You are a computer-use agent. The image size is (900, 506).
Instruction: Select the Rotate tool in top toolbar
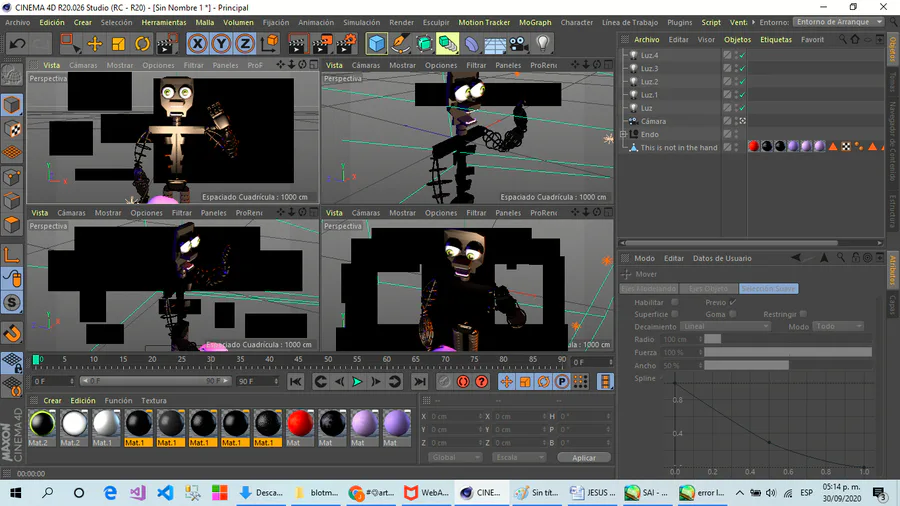point(142,43)
